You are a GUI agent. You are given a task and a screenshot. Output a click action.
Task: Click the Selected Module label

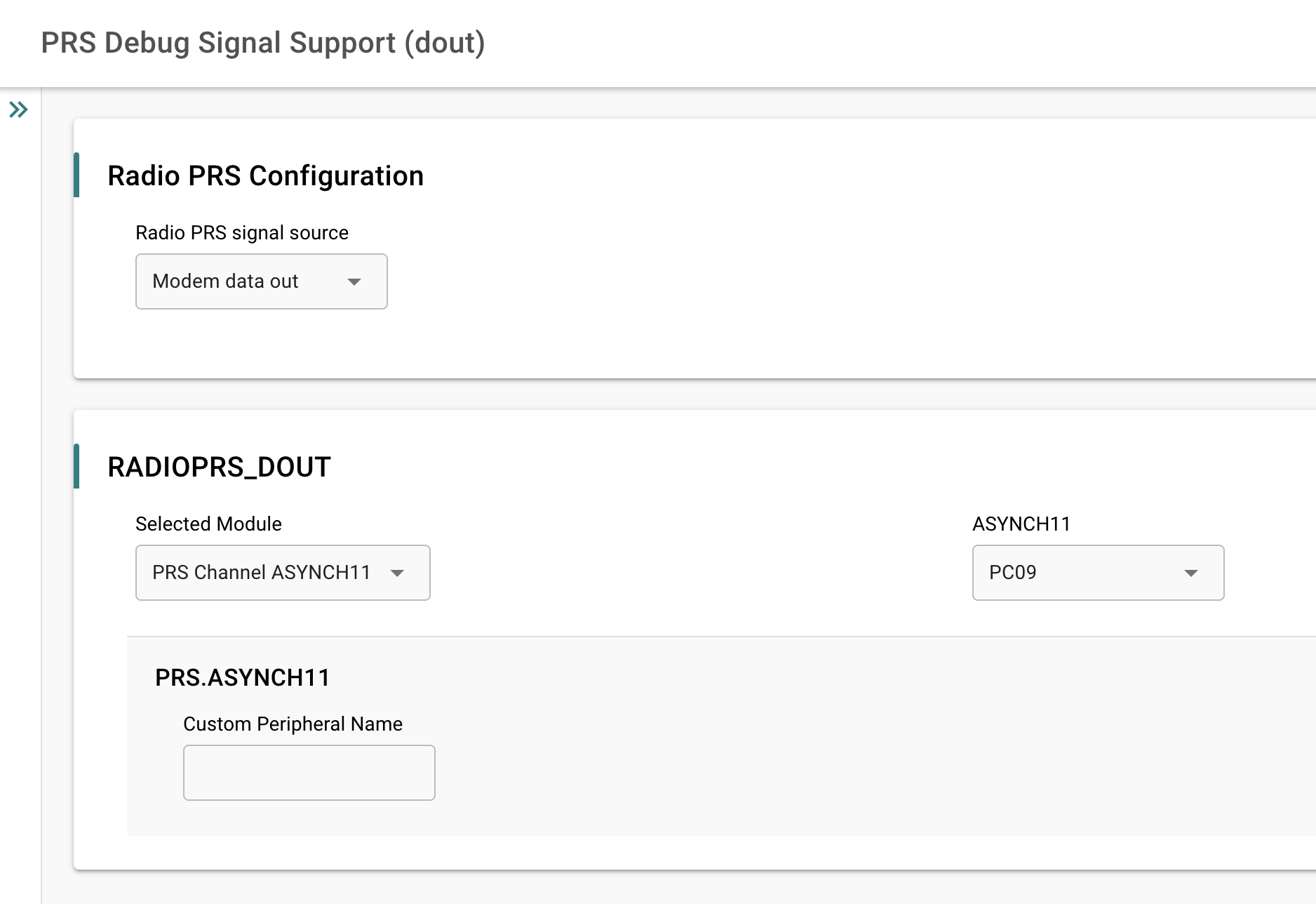208,524
